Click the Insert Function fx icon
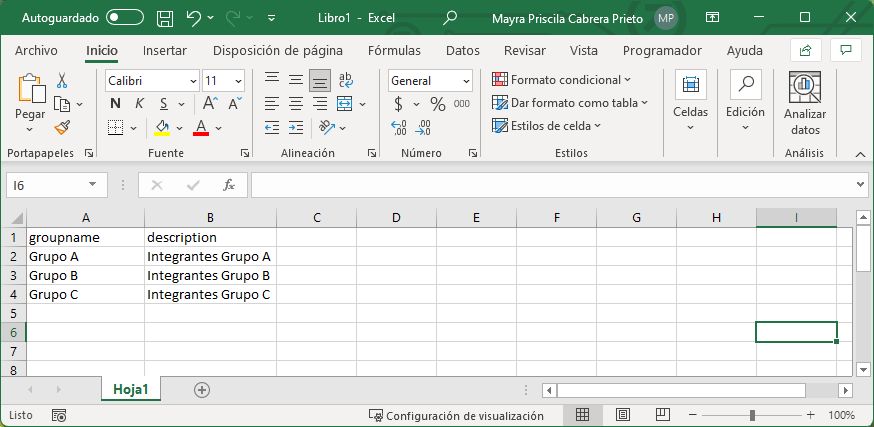The width and height of the screenshot is (874, 427). click(228, 185)
